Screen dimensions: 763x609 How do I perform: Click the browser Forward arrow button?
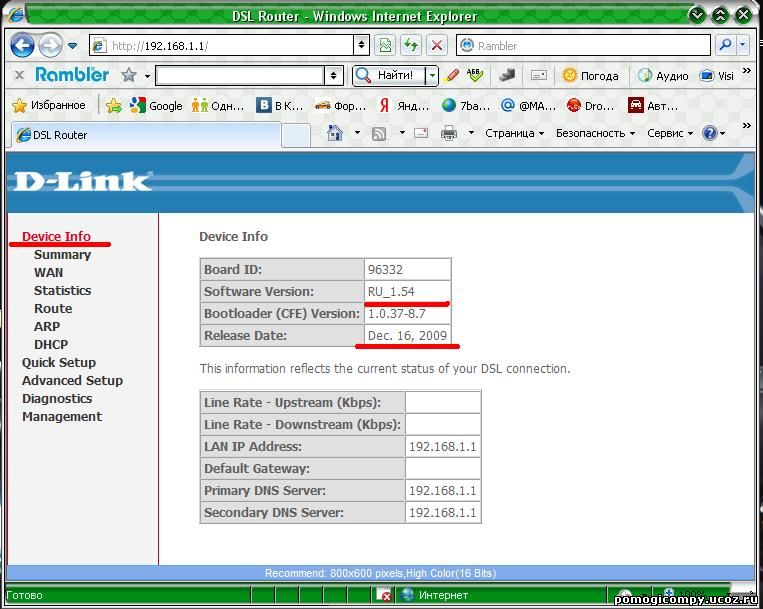pyautogui.click(x=51, y=46)
